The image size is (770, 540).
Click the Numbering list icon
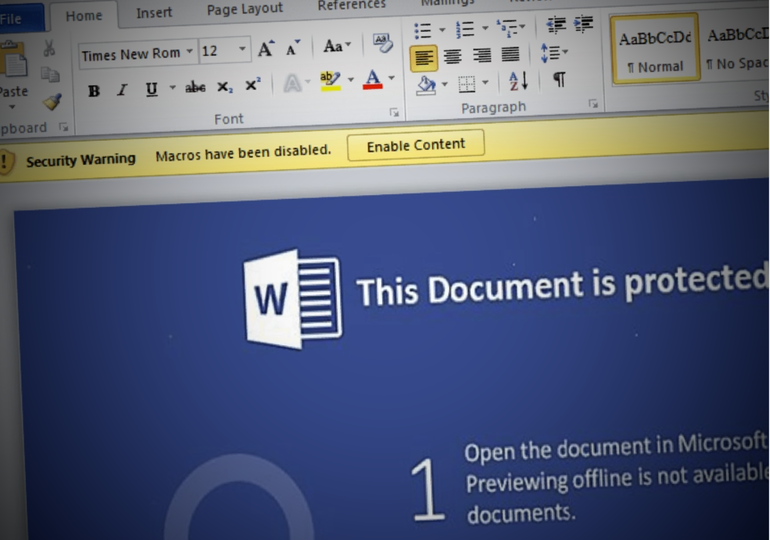(x=465, y=28)
